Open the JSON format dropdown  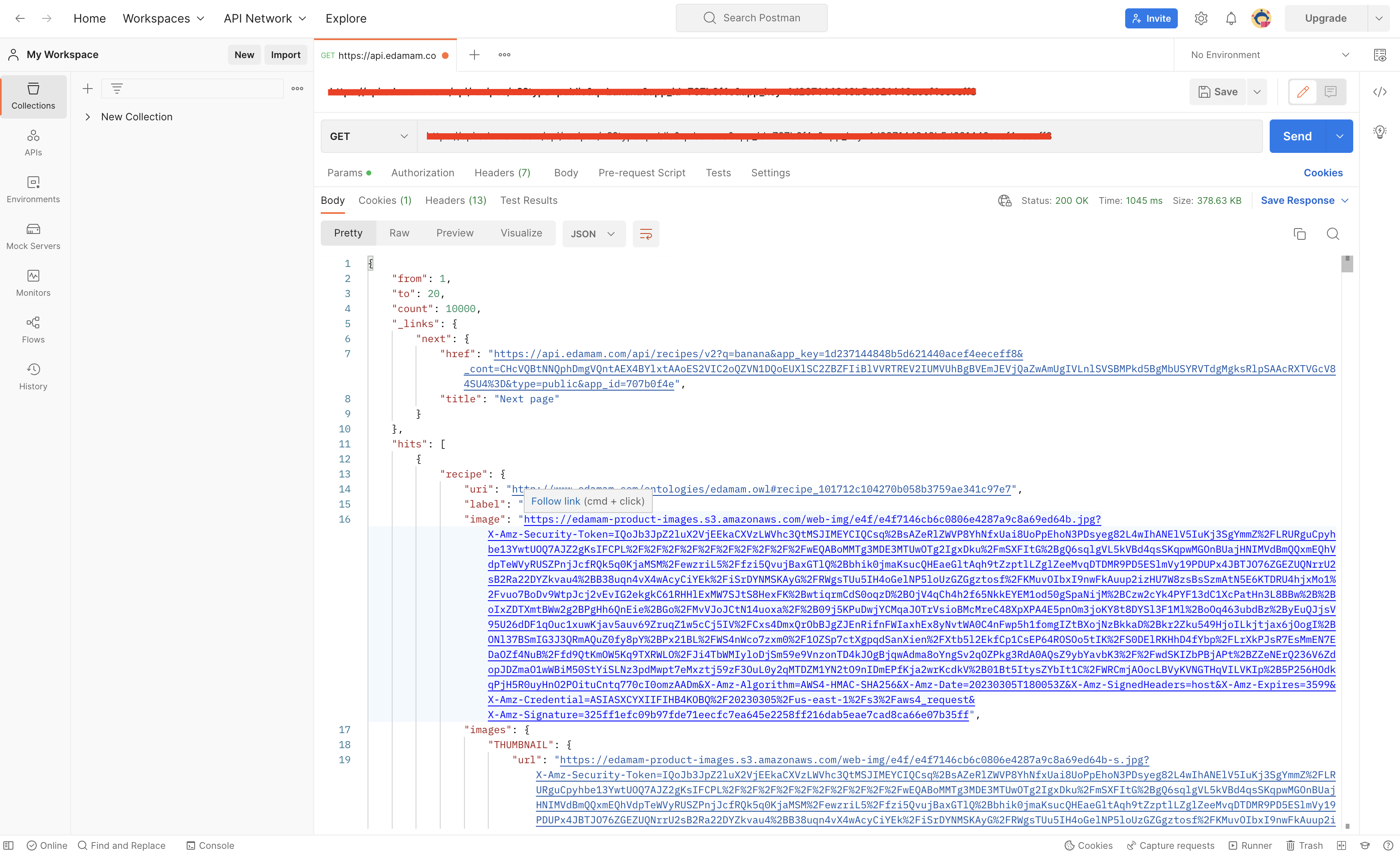(593, 234)
